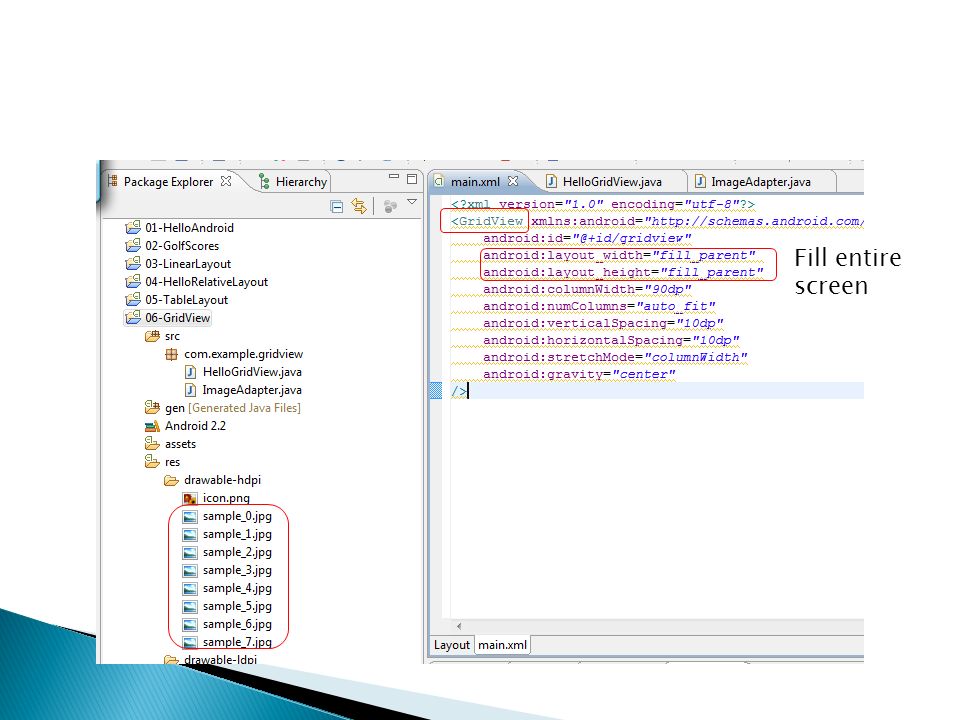The width and height of the screenshot is (960, 720).
Task: Click the android:stretchMode attribute line
Action: coord(615,357)
